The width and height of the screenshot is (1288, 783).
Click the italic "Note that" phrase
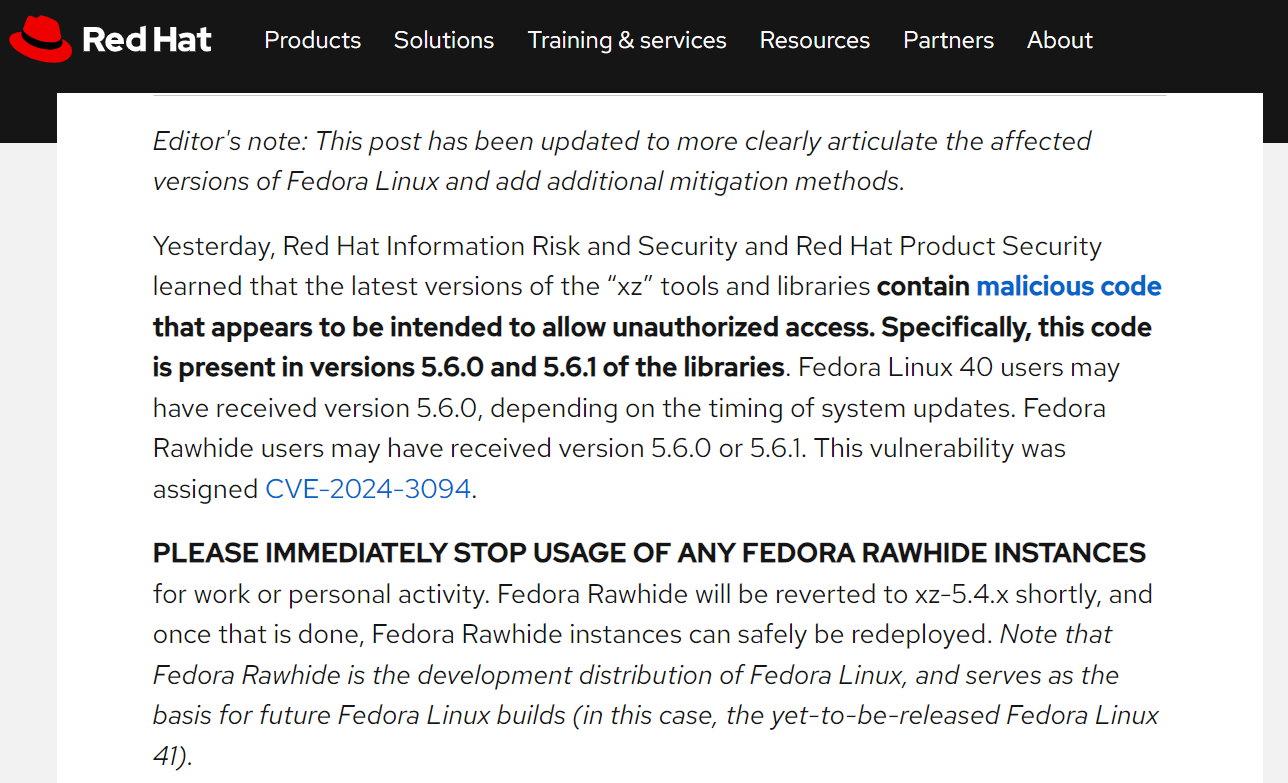click(x=1056, y=635)
